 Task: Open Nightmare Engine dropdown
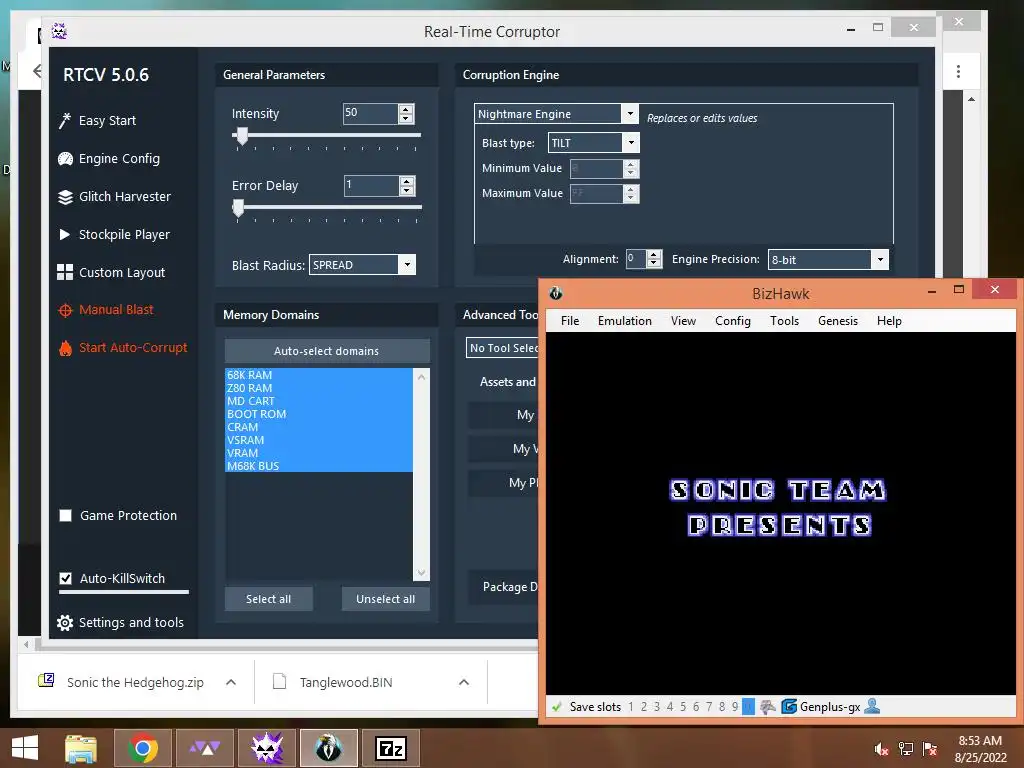click(x=556, y=114)
